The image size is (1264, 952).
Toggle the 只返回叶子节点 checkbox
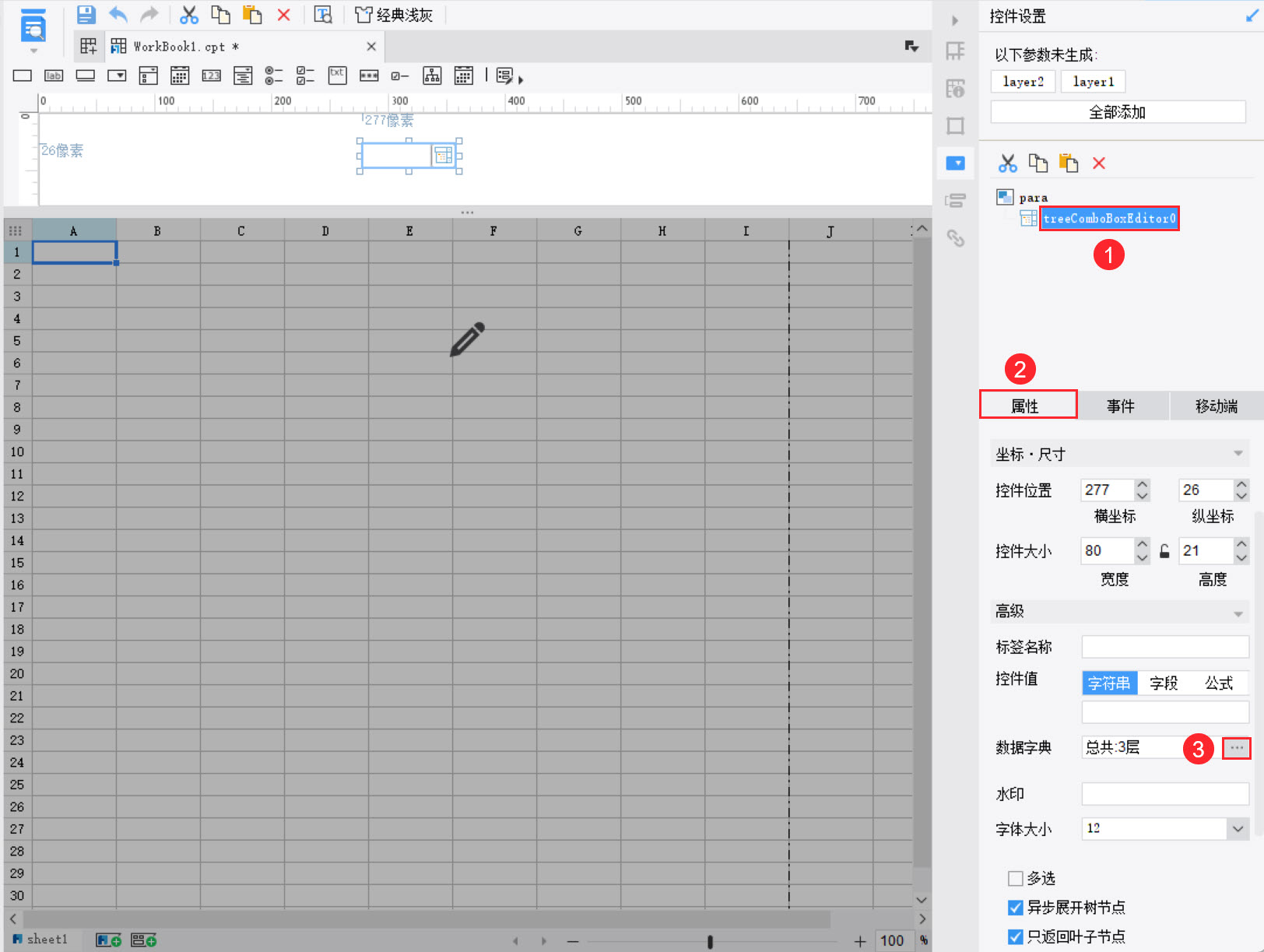click(1015, 936)
